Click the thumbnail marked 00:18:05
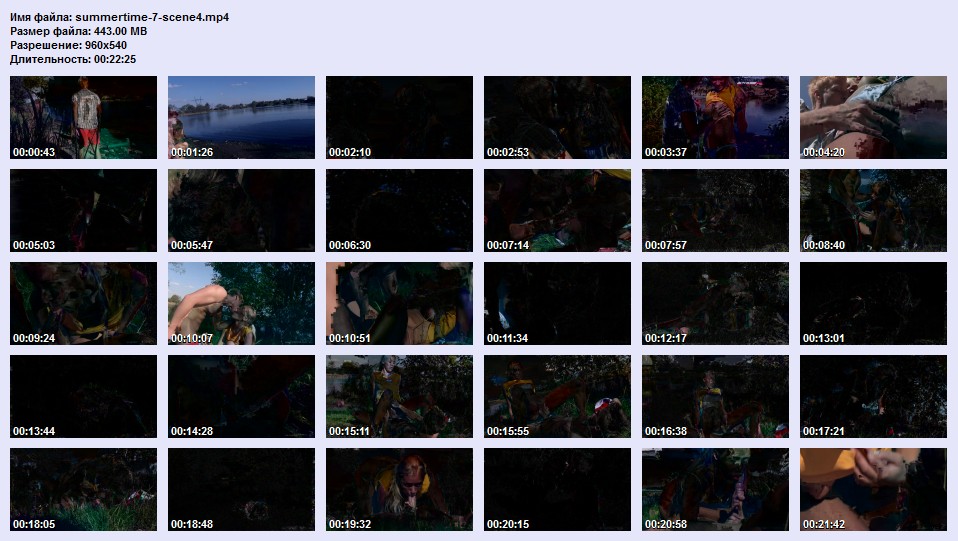Viewport: 958px width, 541px height. coord(83,489)
